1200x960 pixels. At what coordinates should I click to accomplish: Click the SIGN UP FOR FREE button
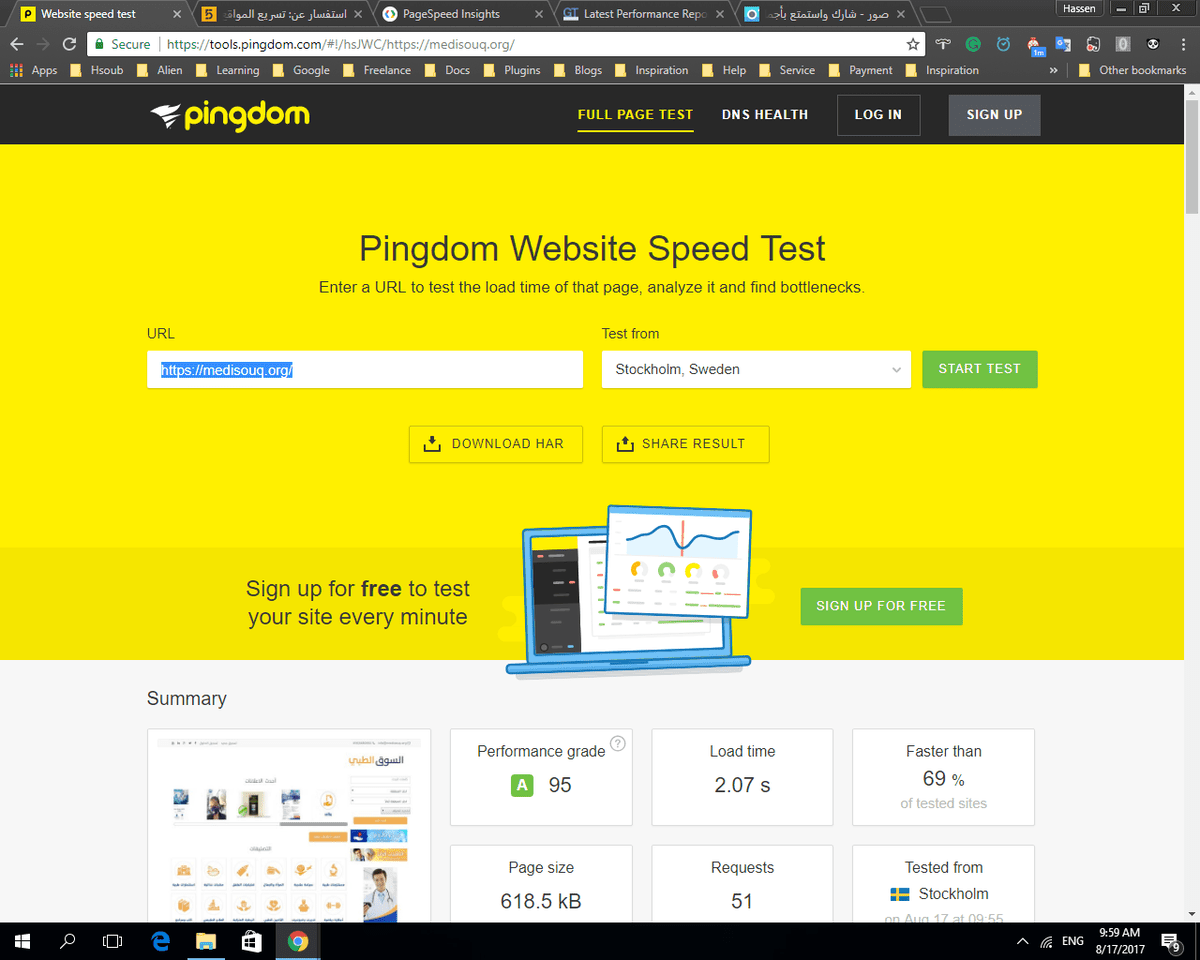[881, 606]
